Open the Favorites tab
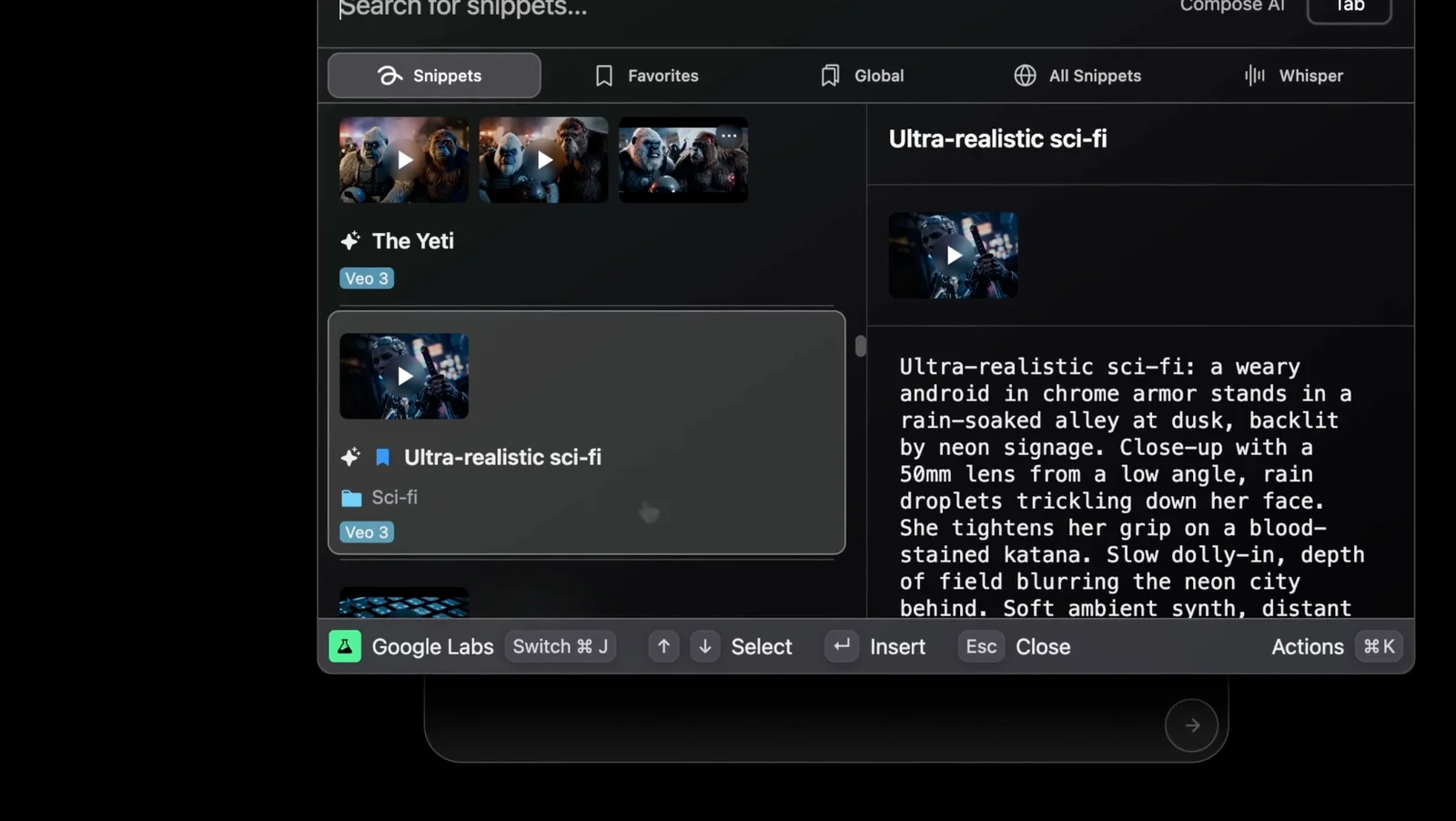This screenshot has width=1456, height=821. [647, 76]
